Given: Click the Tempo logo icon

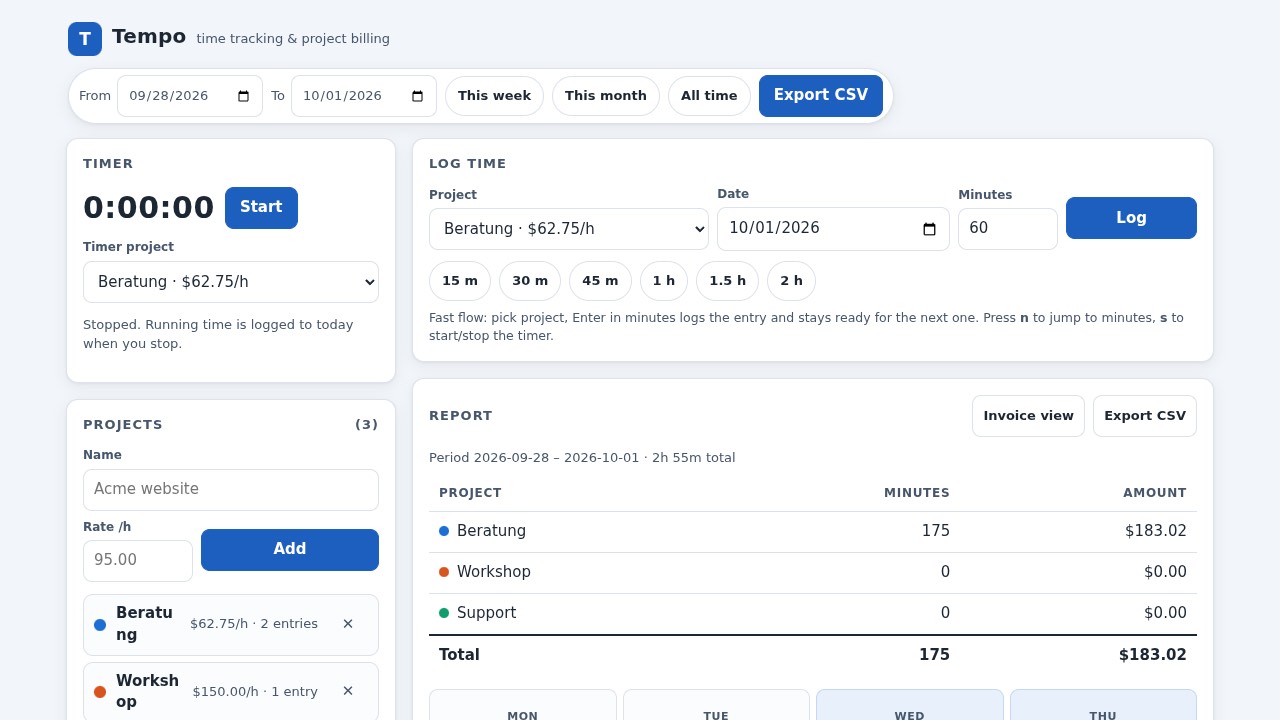Looking at the screenshot, I should [85, 39].
